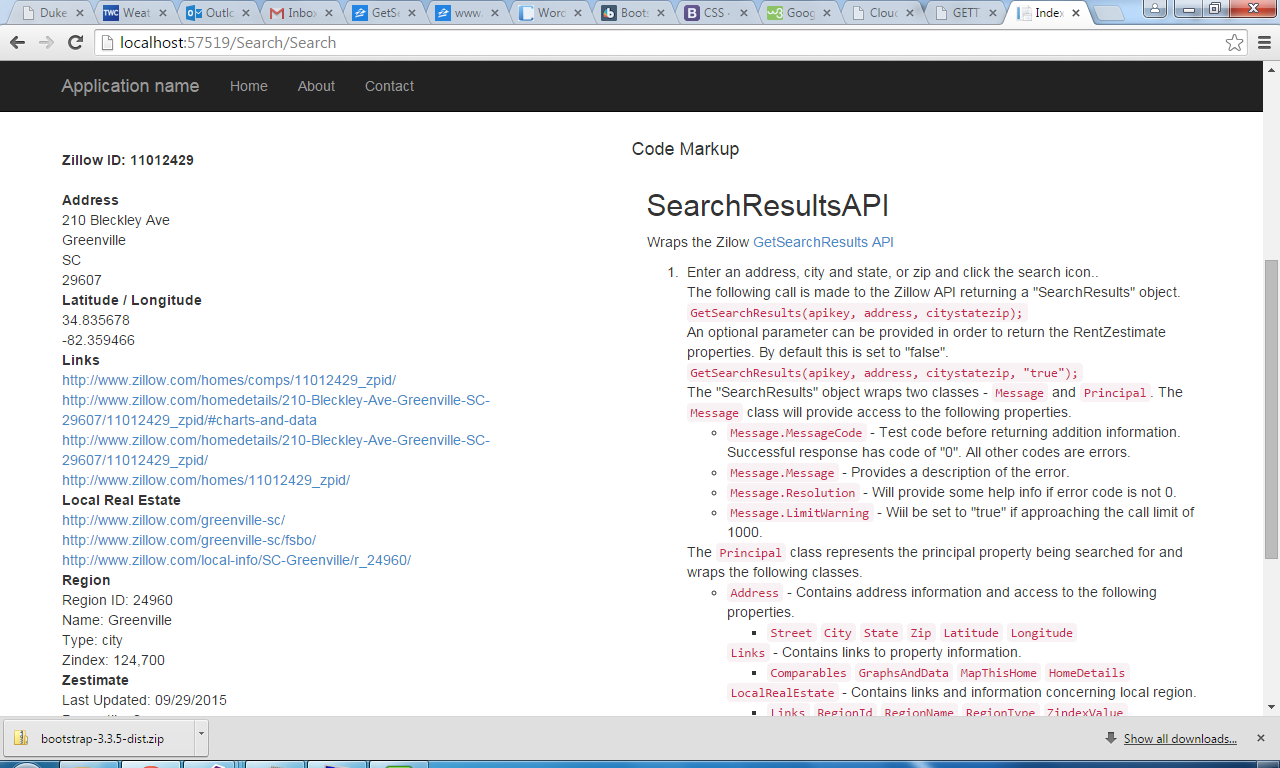Screen dimensions: 1280x768
Task: Click the Message.MessageCode code label
Action: tap(796, 433)
